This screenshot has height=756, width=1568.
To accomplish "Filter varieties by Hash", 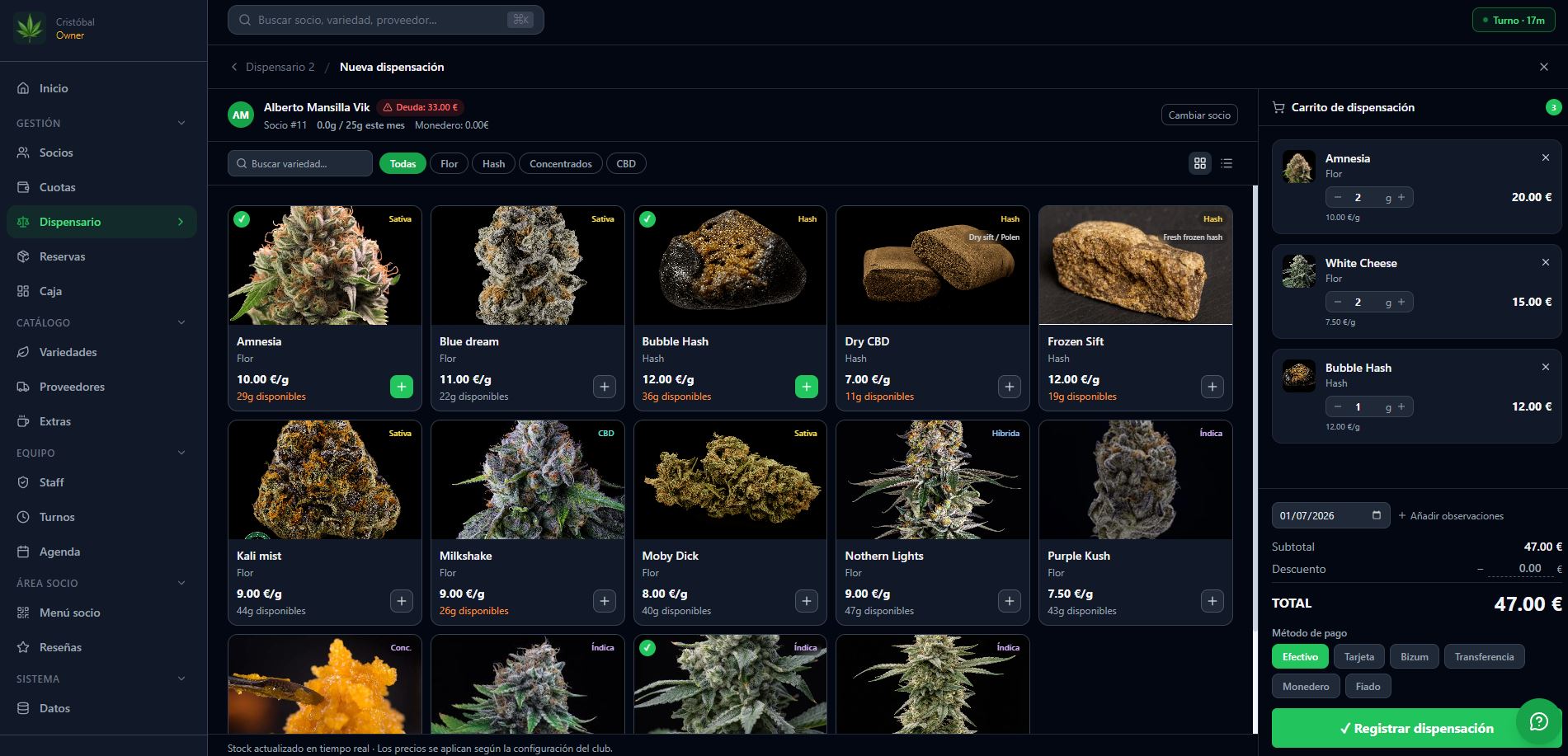I will tap(493, 163).
